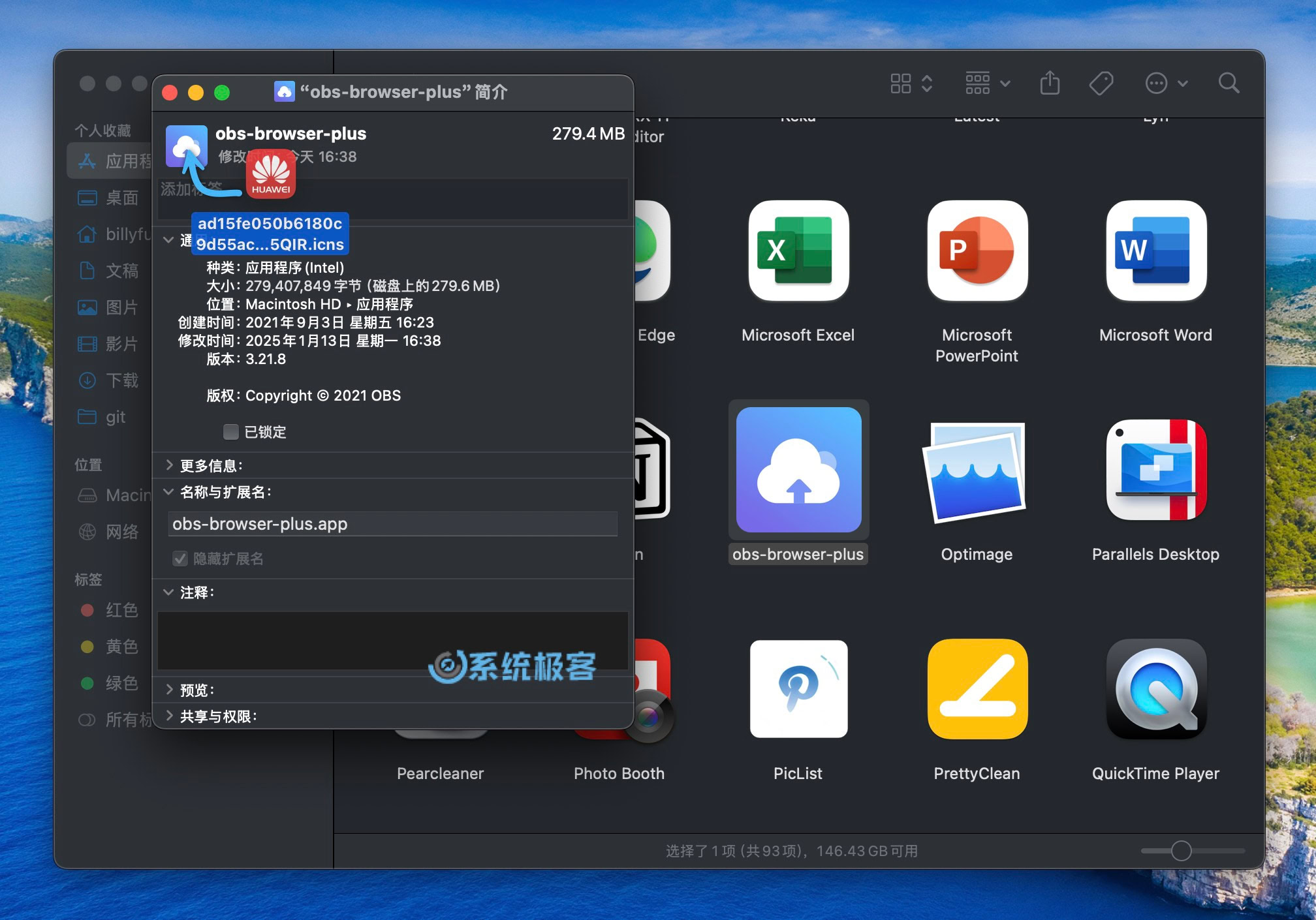Click the app icon thumbnail in info header
1316x920 pixels.
point(187,146)
